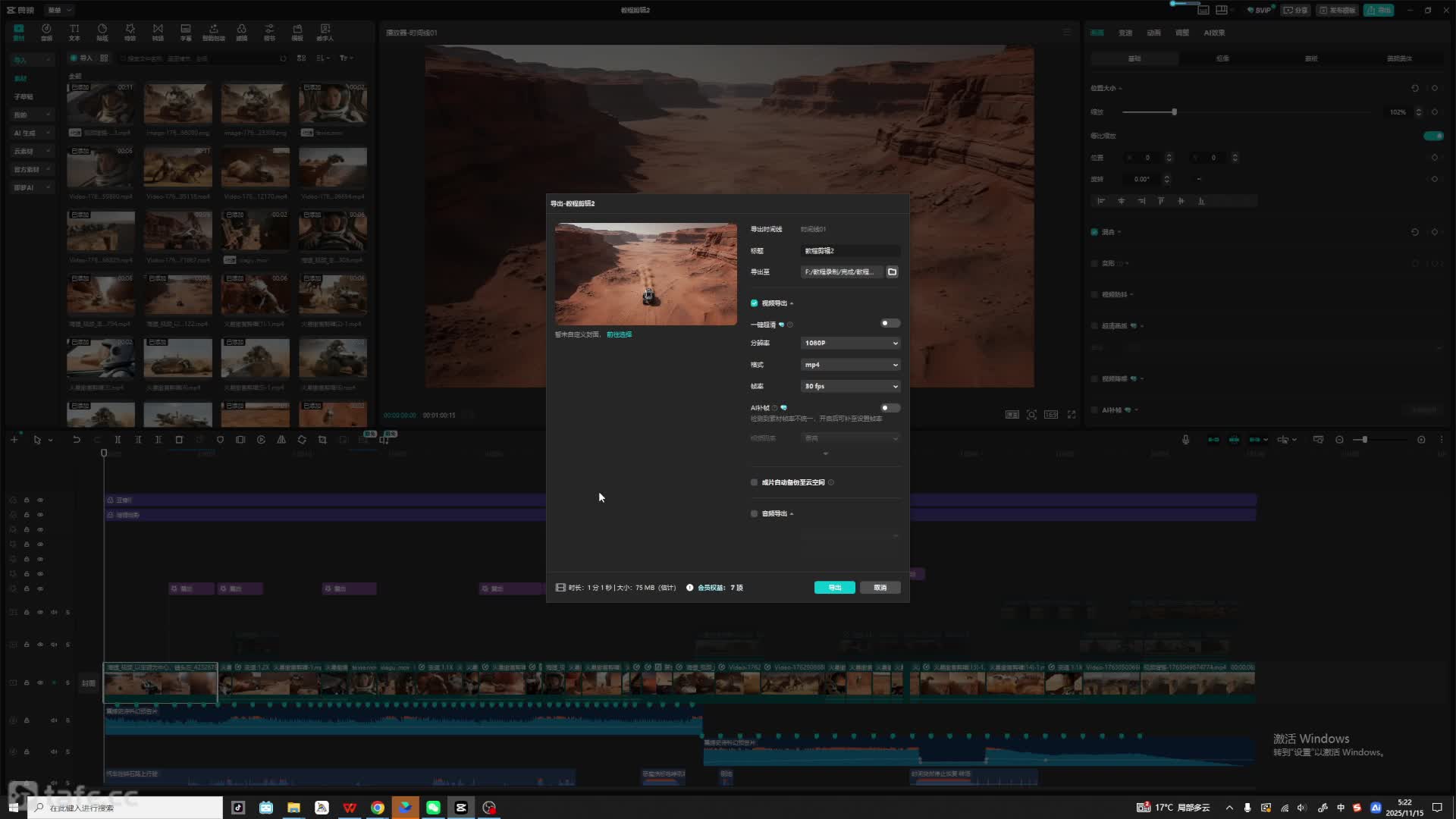Uncheck the 视频导出 checkbox

pos(754,303)
